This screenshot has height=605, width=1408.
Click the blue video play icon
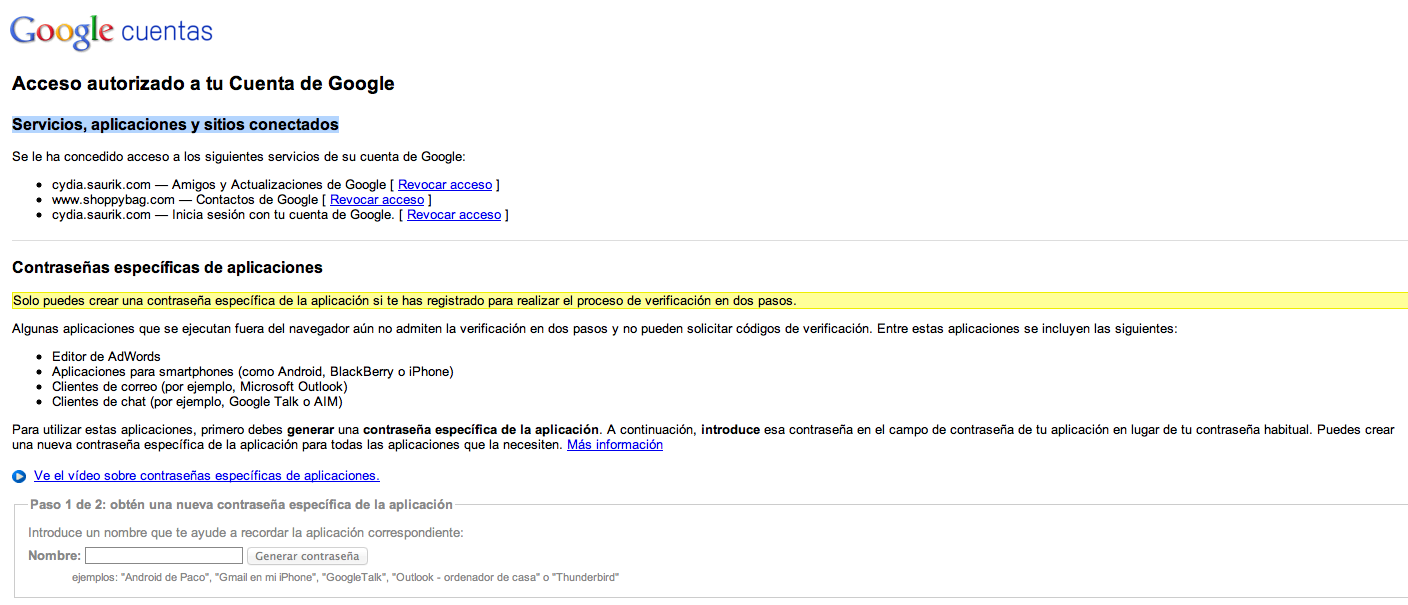click(x=19, y=476)
